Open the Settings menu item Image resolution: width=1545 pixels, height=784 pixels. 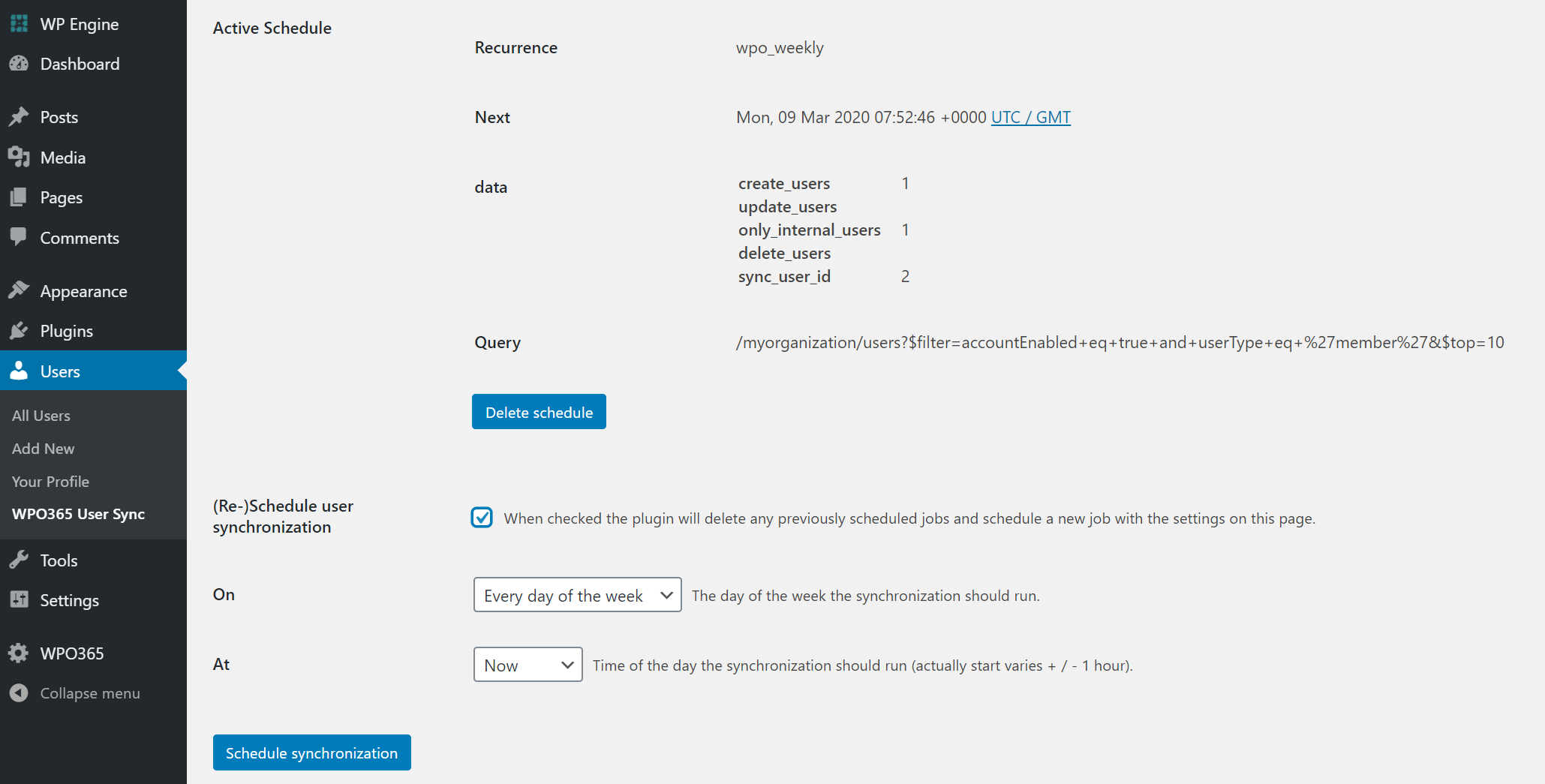93,600
